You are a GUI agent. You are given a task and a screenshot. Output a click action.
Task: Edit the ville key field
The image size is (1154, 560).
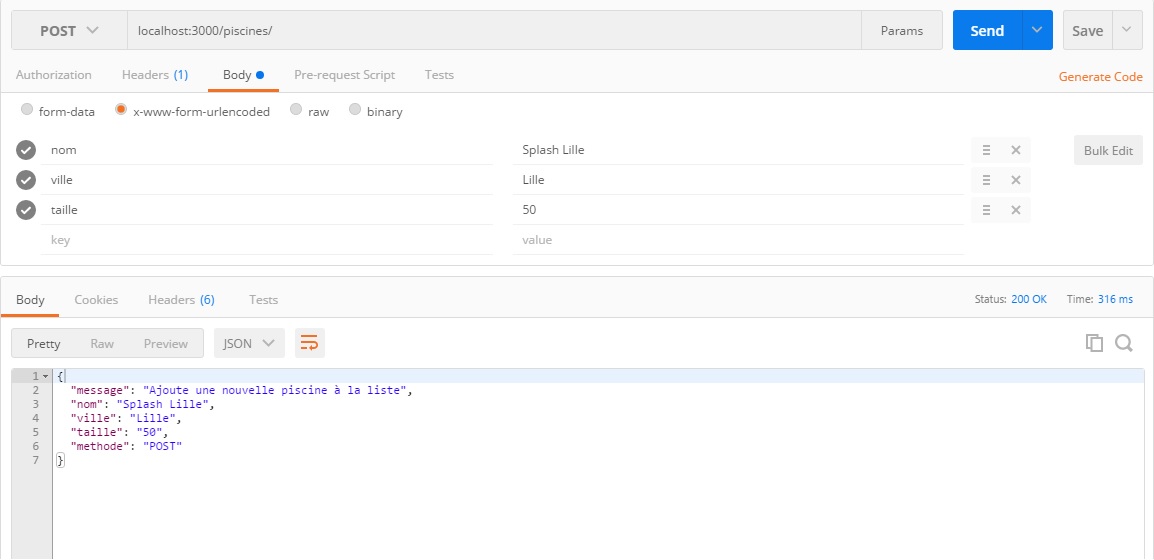coord(266,180)
